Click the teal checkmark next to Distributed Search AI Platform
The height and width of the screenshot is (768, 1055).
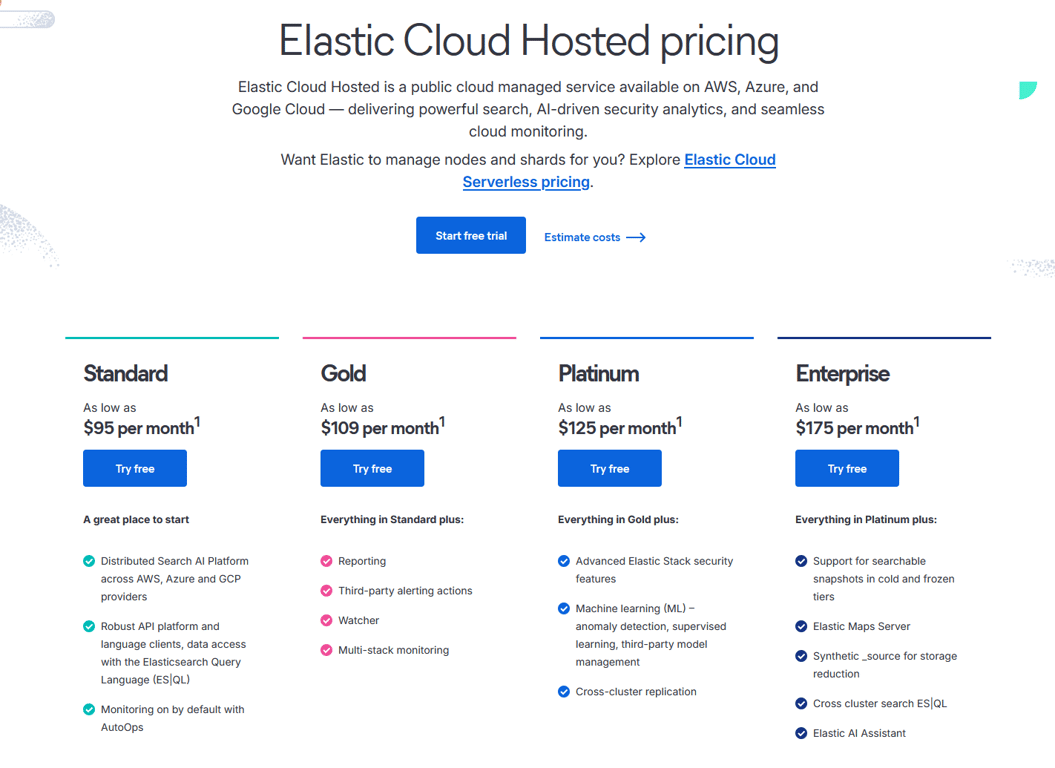(x=89, y=561)
